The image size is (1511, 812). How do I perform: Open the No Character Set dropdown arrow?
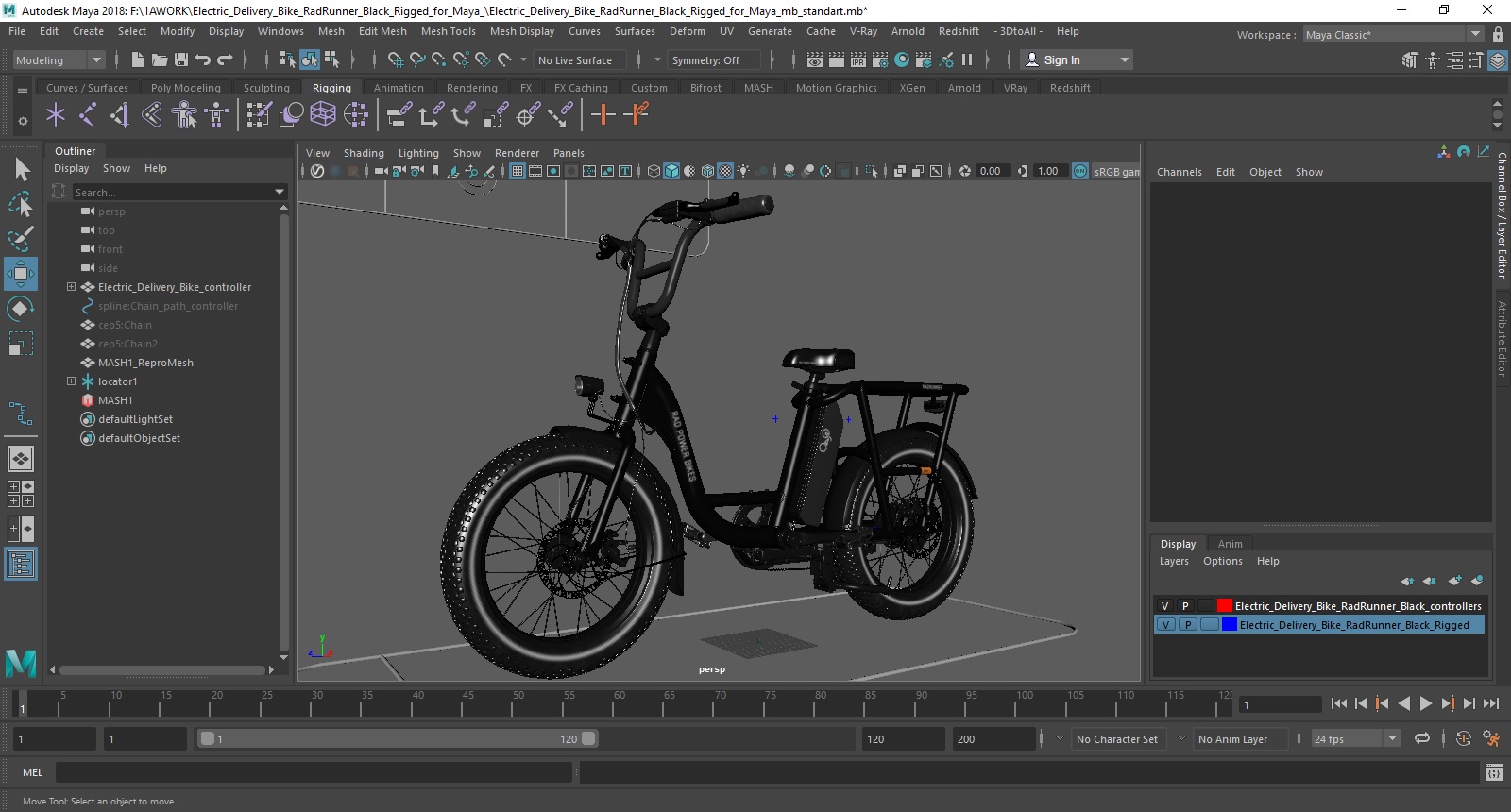click(x=1060, y=738)
